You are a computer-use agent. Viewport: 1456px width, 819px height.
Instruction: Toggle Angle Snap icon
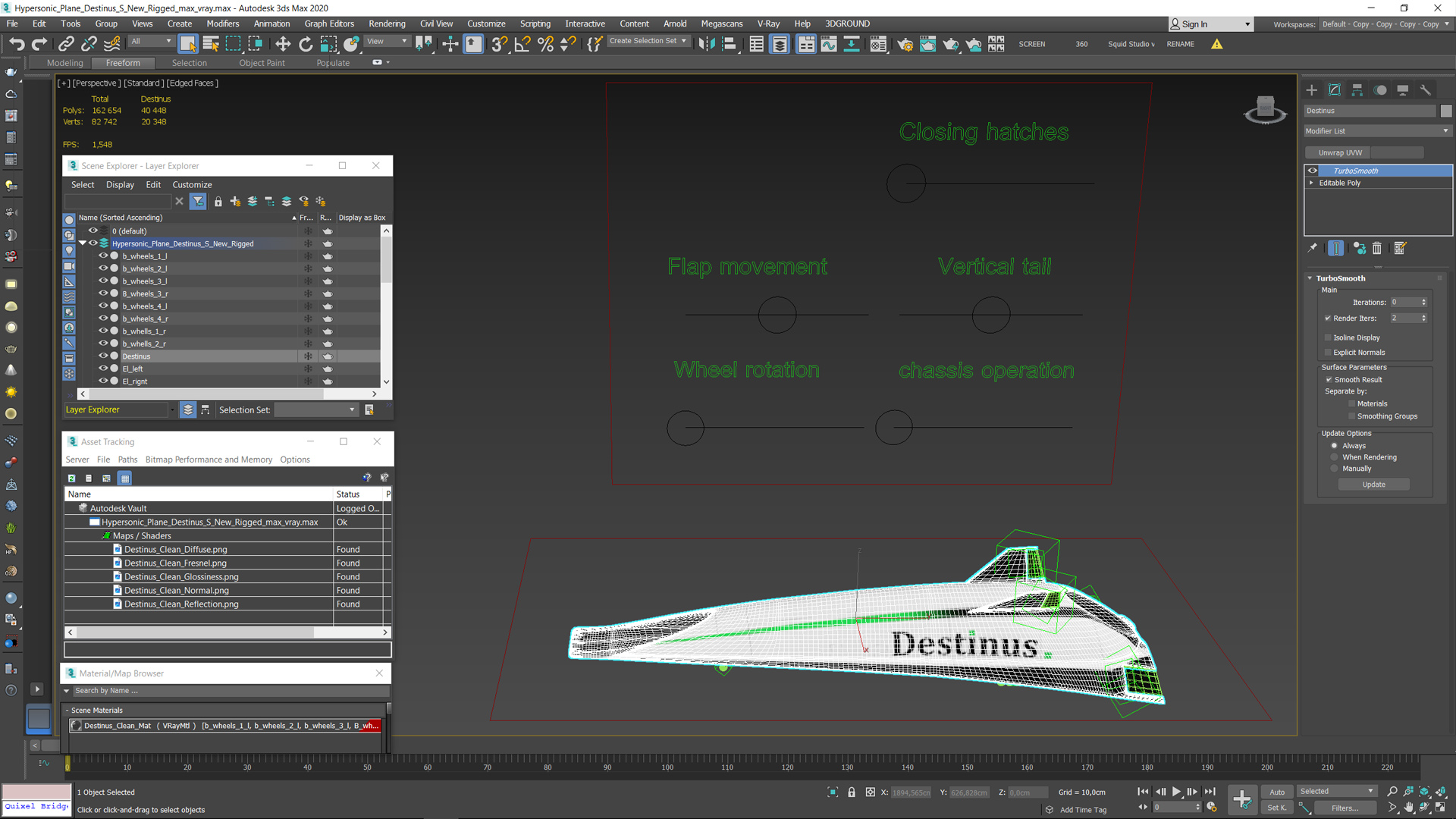point(522,44)
